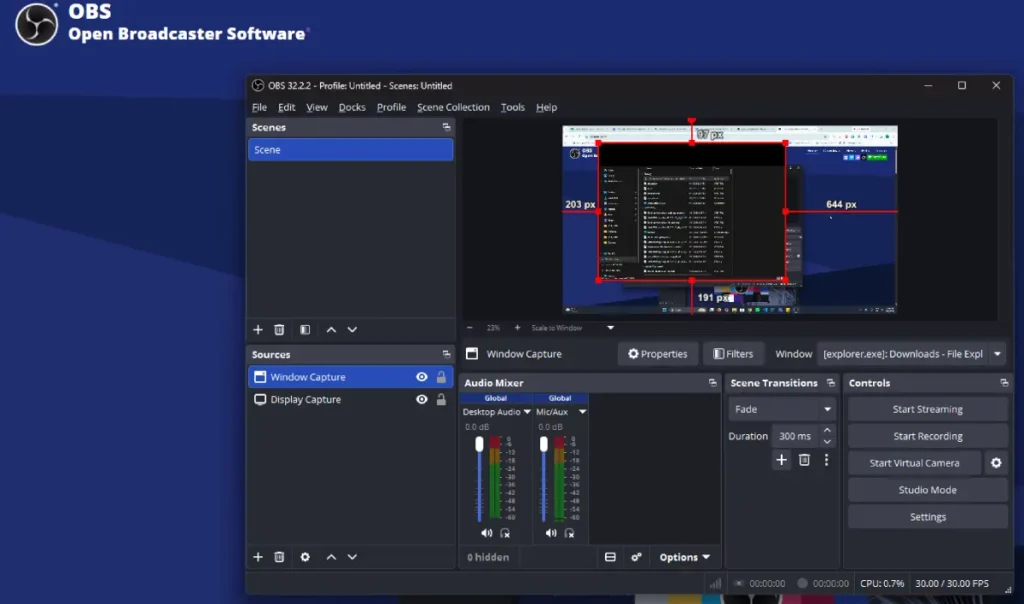Move the scene down with the arrow
Viewport: 1024px width, 604px height.
(352, 330)
